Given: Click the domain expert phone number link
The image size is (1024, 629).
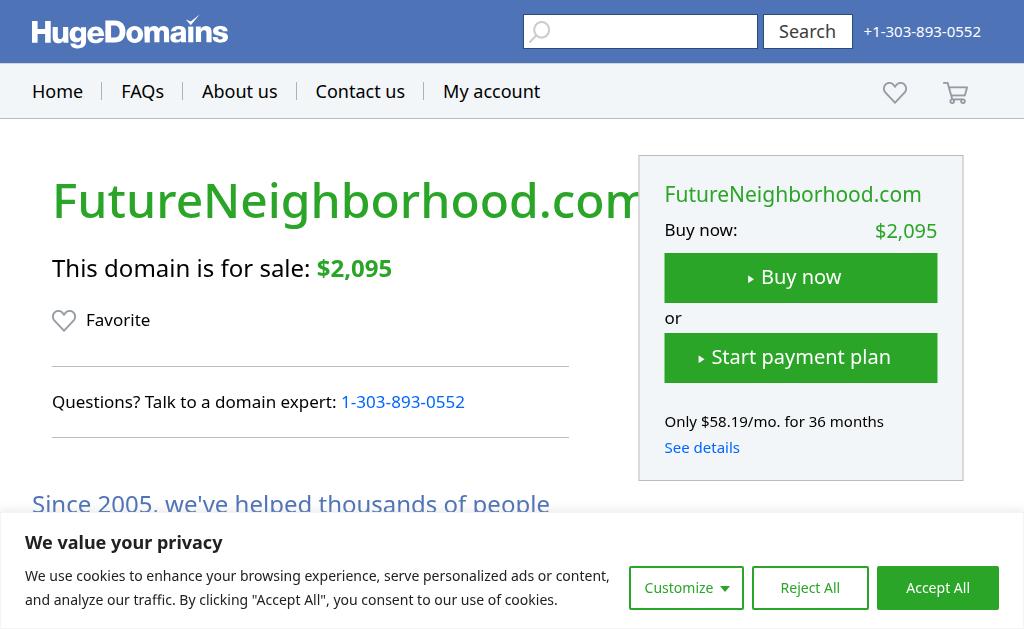Looking at the screenshot, I should coord(403,402).
